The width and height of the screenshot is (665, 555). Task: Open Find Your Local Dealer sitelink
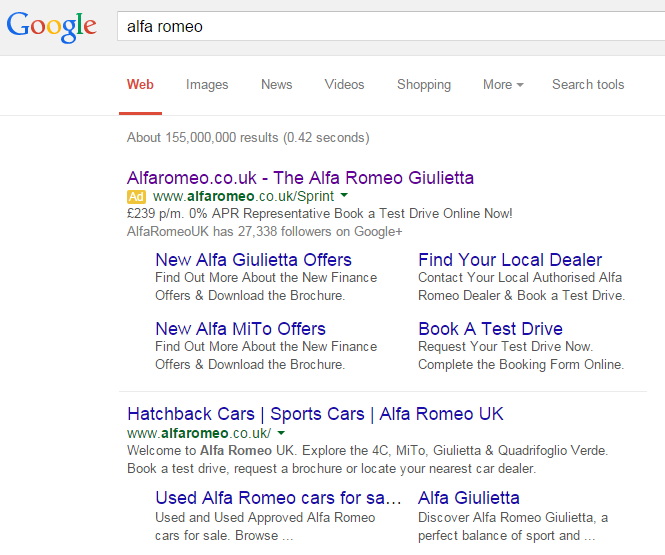pos(510,259)
